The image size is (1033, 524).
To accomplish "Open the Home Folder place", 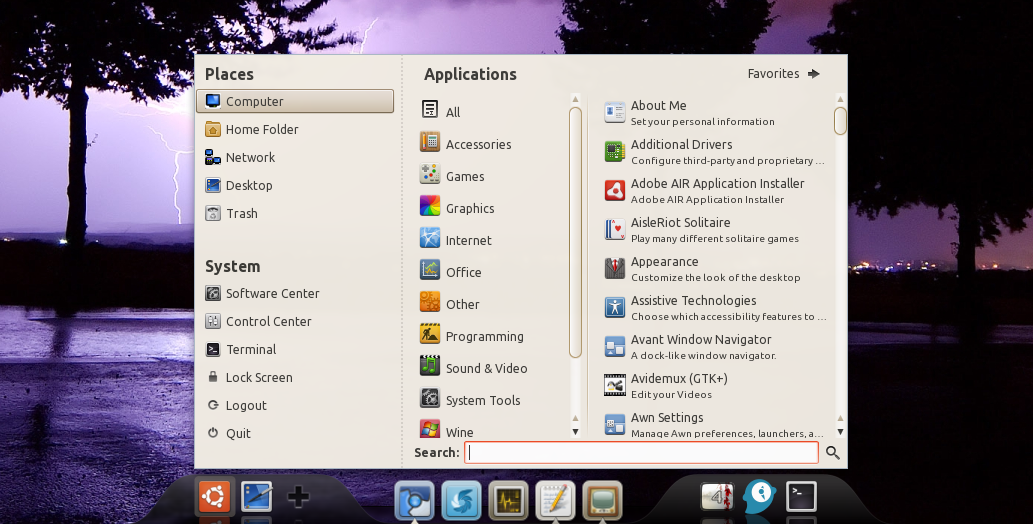I will click(262, 129).
